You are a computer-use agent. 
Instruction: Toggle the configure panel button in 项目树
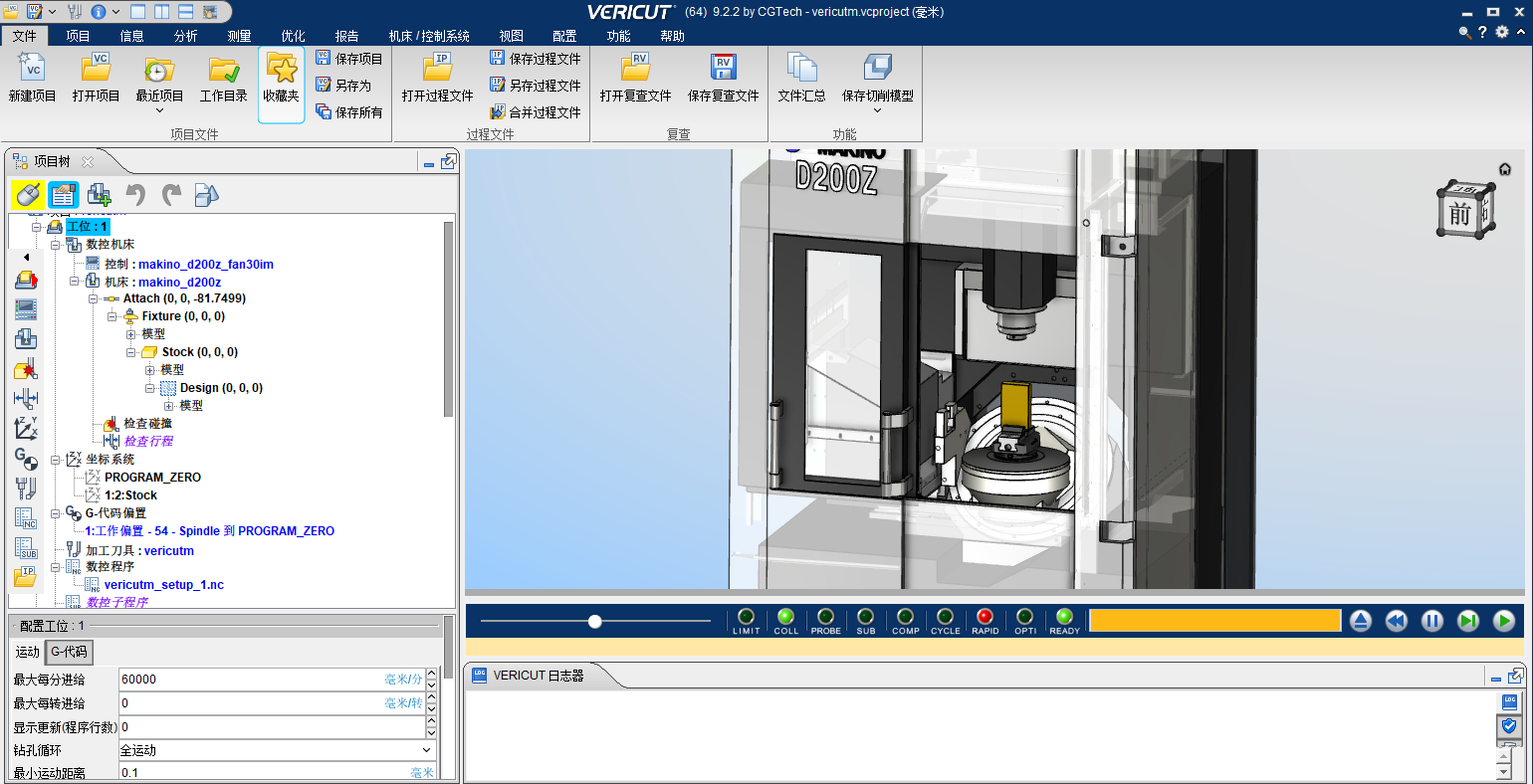tap(64, 195)
